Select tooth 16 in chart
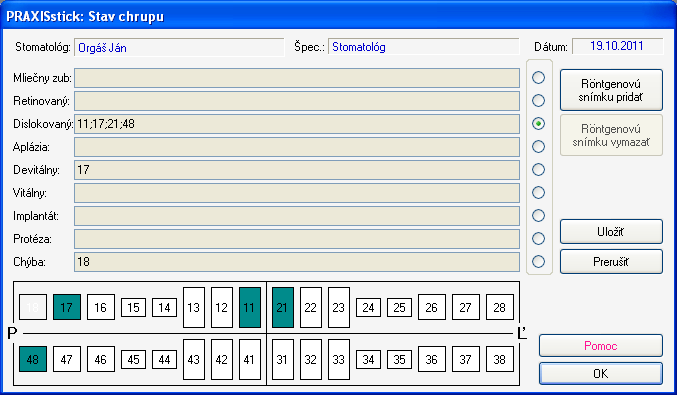This screenshot has width=677, height=395. pos(101,307)
